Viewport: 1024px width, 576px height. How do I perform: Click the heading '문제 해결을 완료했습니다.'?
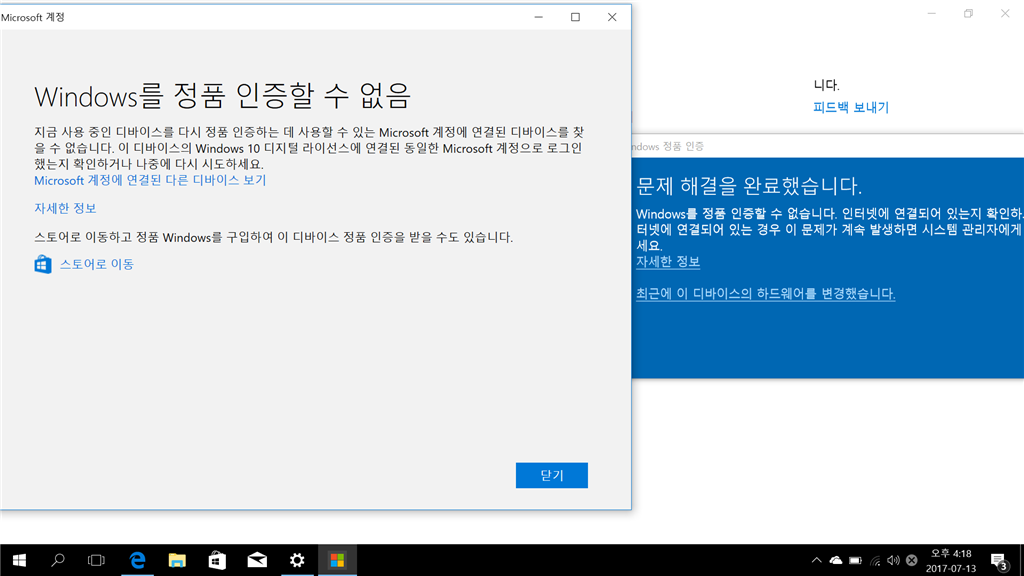point(749,186)
